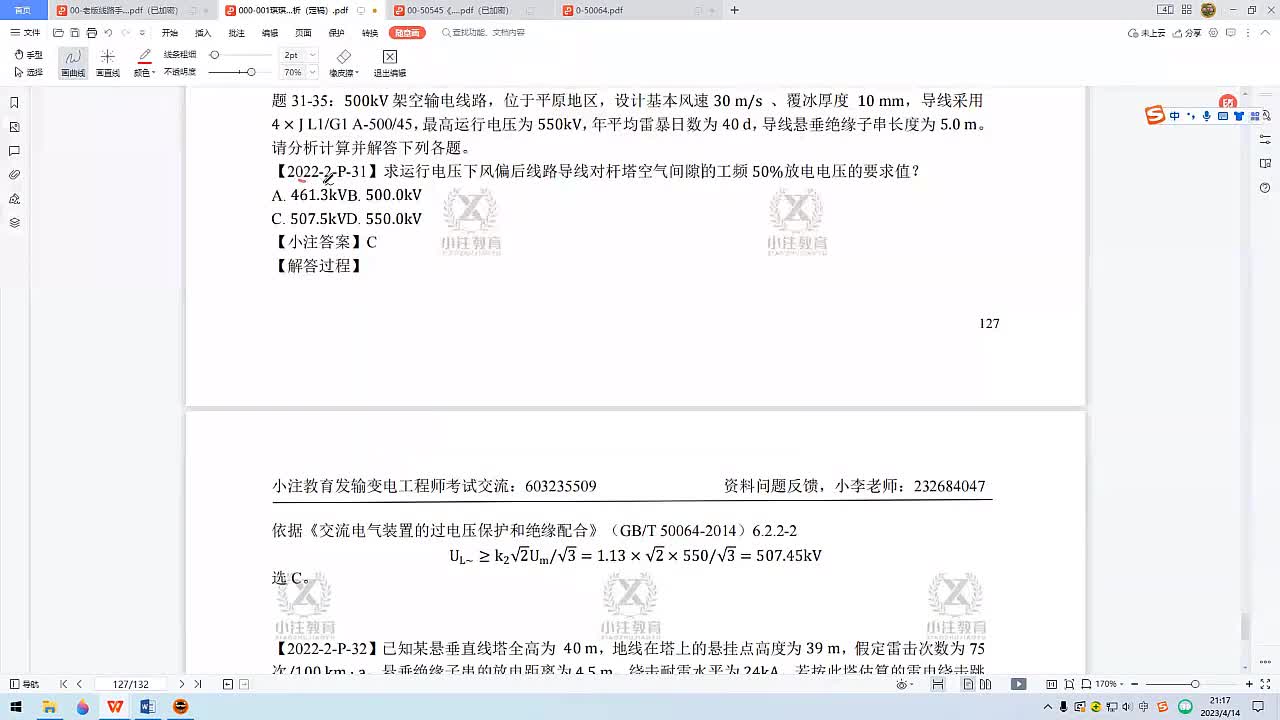Switch to 选择 selection mode
Viewport: 1280px width, 720px height.
pos(28,72)
